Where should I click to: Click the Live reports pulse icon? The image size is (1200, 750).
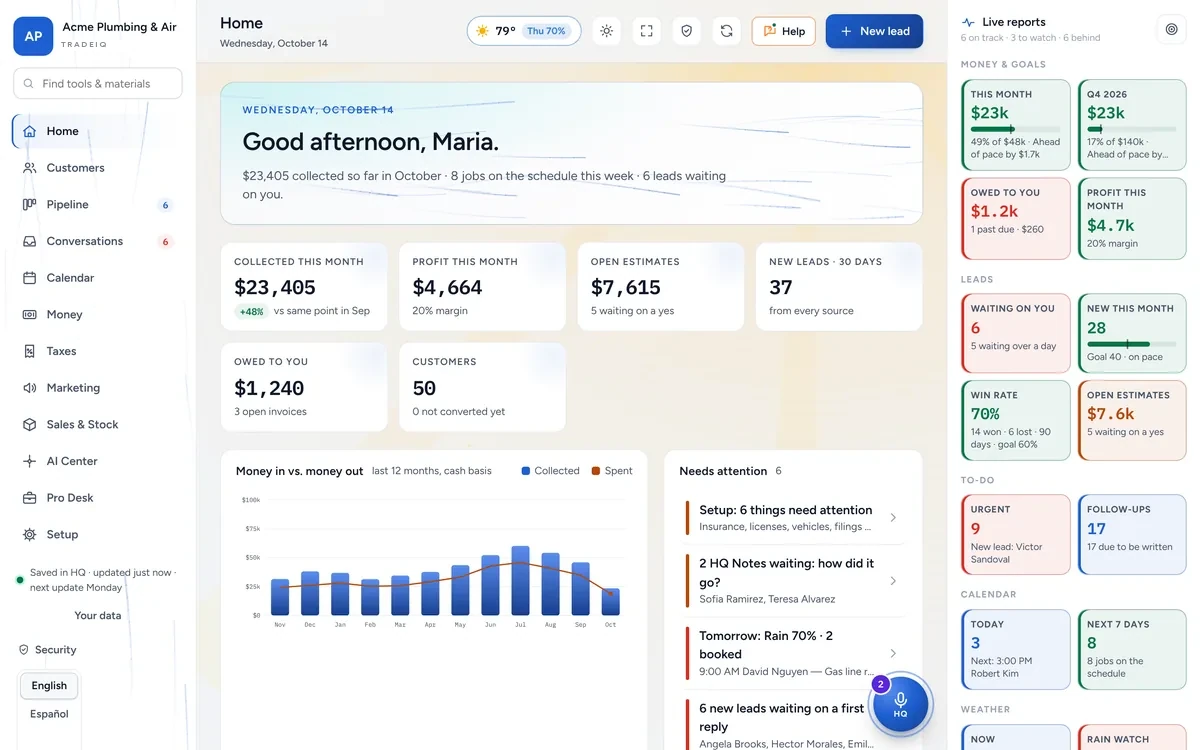click(x=968, y=22)
